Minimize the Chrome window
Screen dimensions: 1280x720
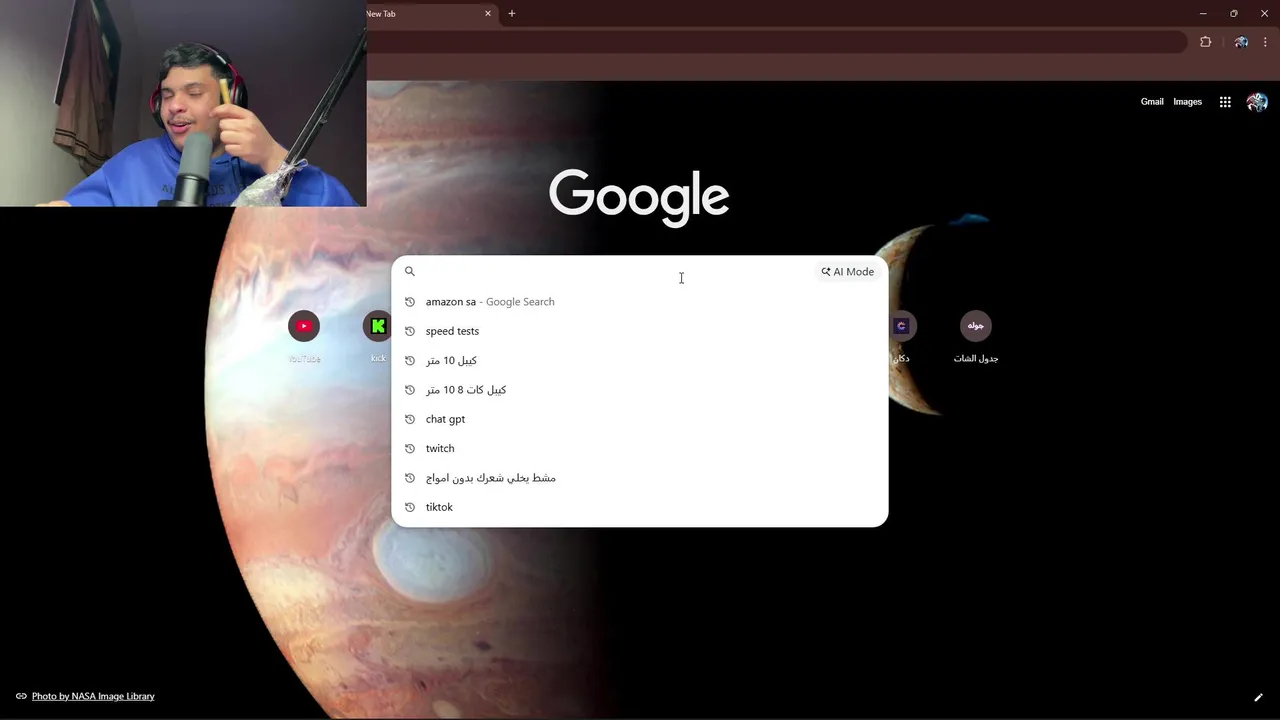click(x=1203, y=13)
